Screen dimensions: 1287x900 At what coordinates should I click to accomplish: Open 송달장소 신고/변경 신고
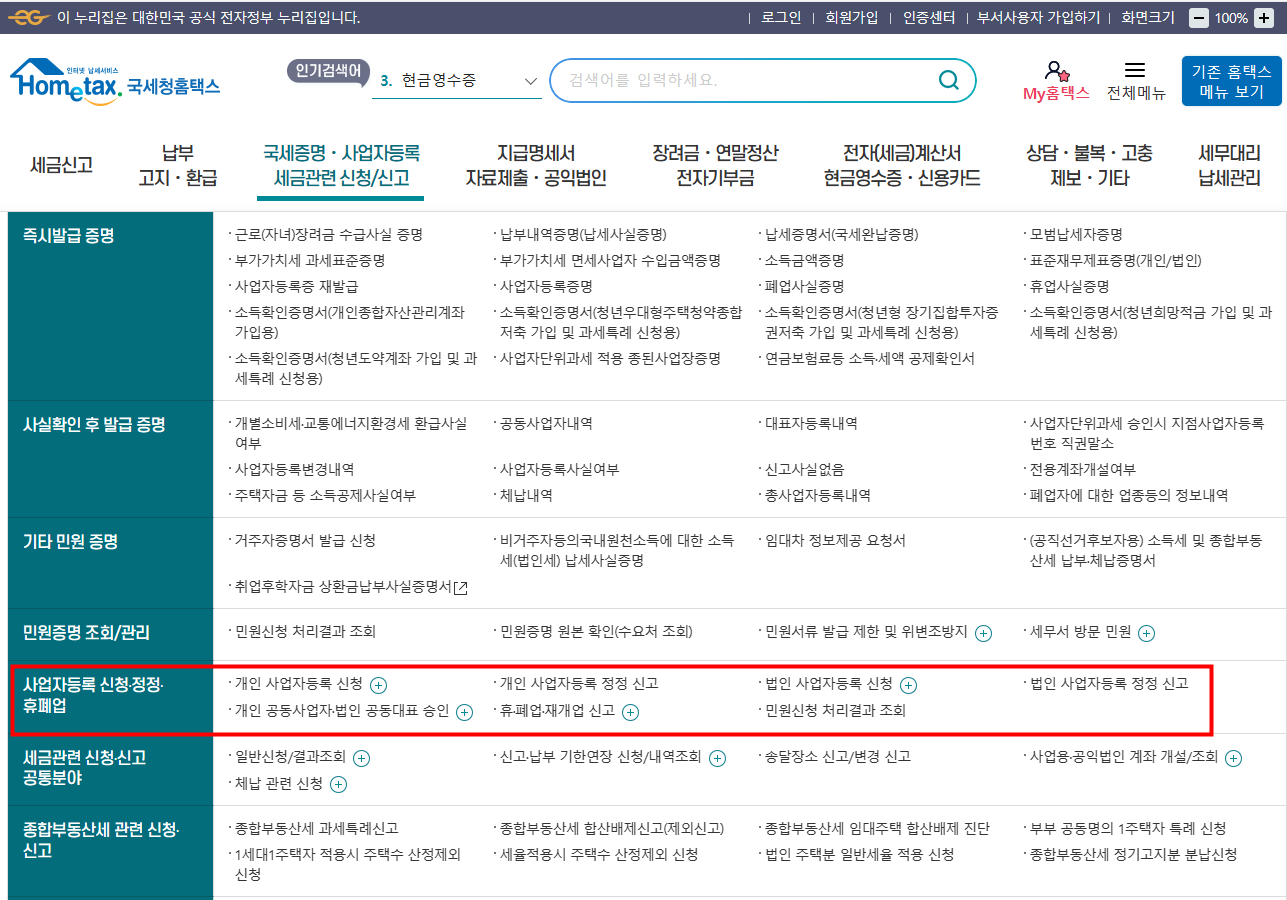tap(838, 757)
